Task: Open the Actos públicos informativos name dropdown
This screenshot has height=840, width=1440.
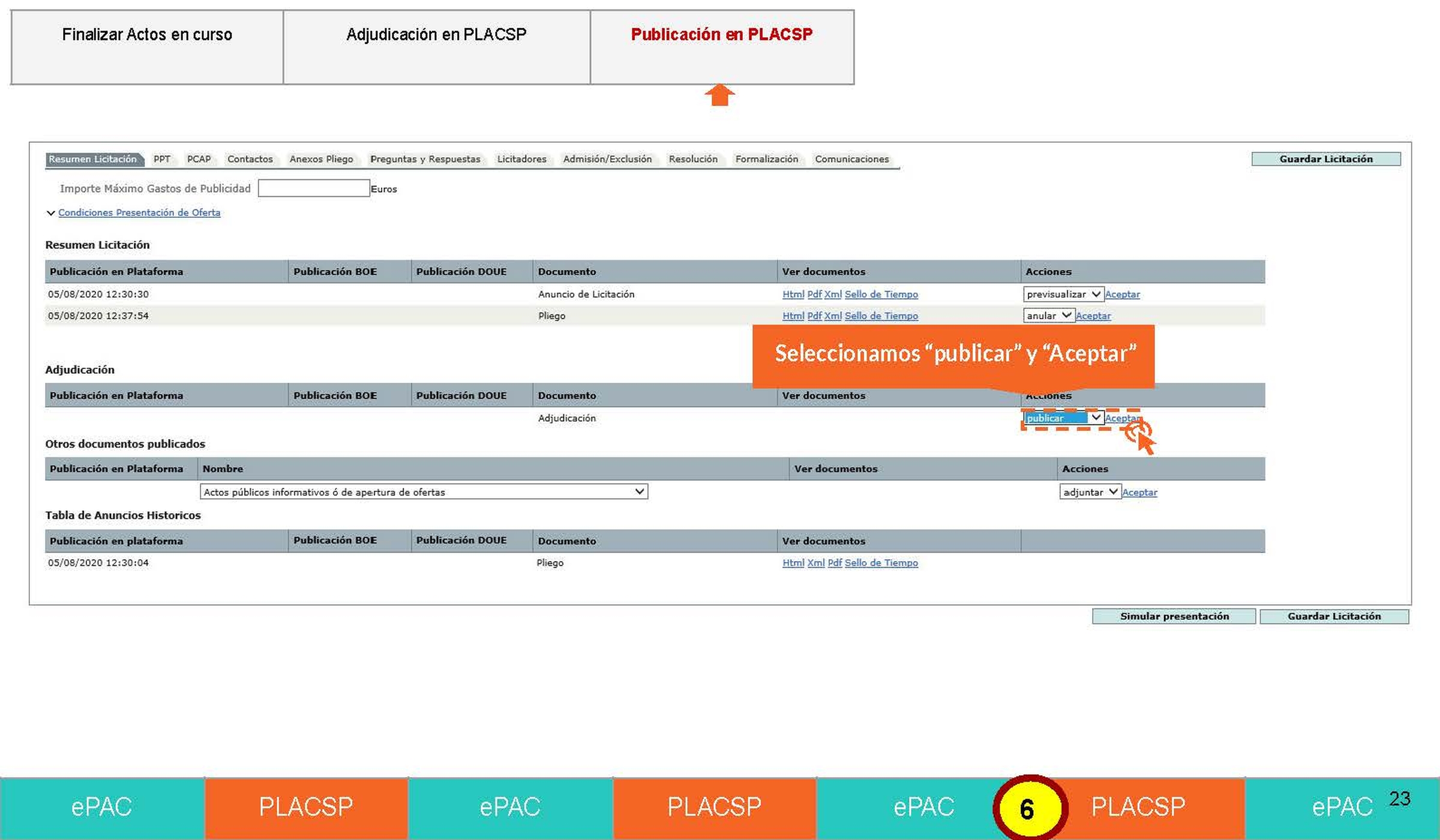Action: [424, 492]
